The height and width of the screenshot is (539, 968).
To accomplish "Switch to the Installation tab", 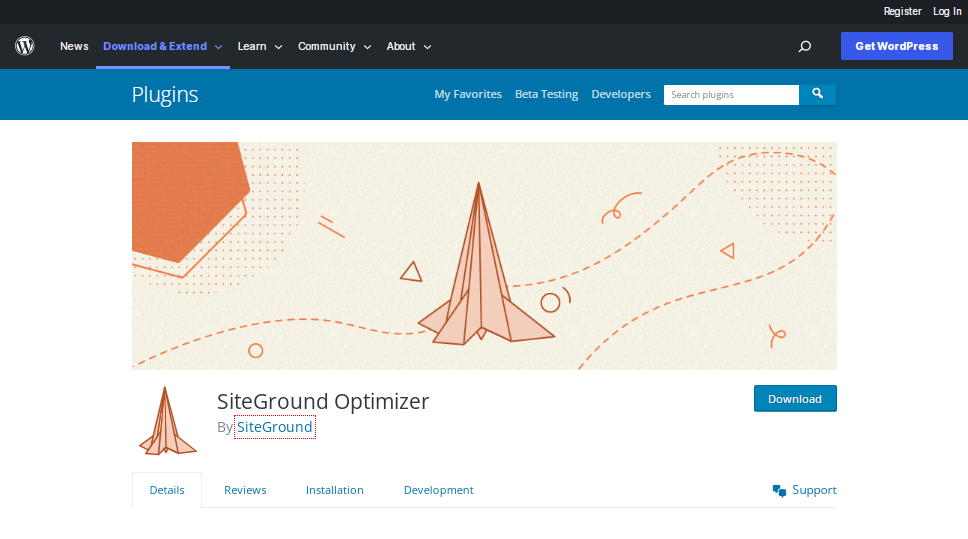I will pyautogui.click(x=335, y=490).
